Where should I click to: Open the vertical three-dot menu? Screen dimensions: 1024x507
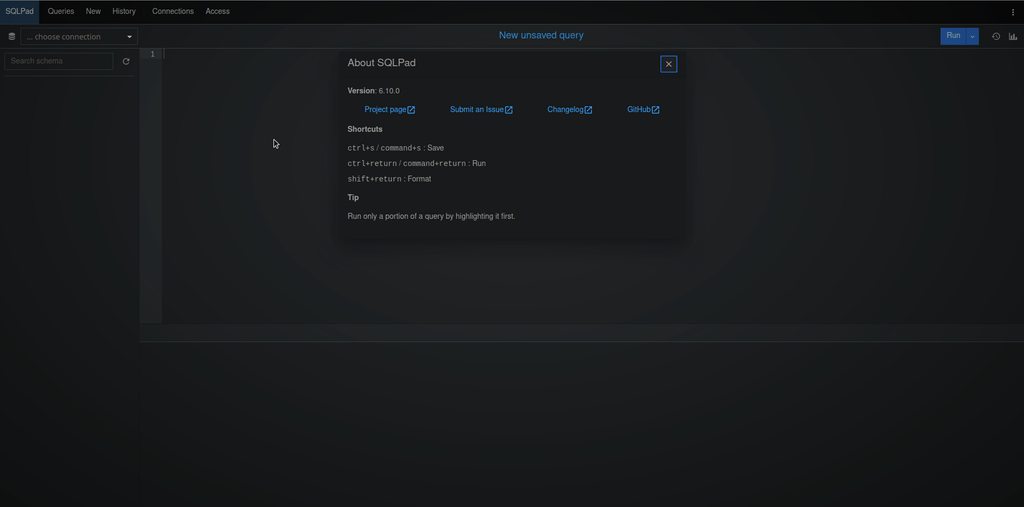1013,12
